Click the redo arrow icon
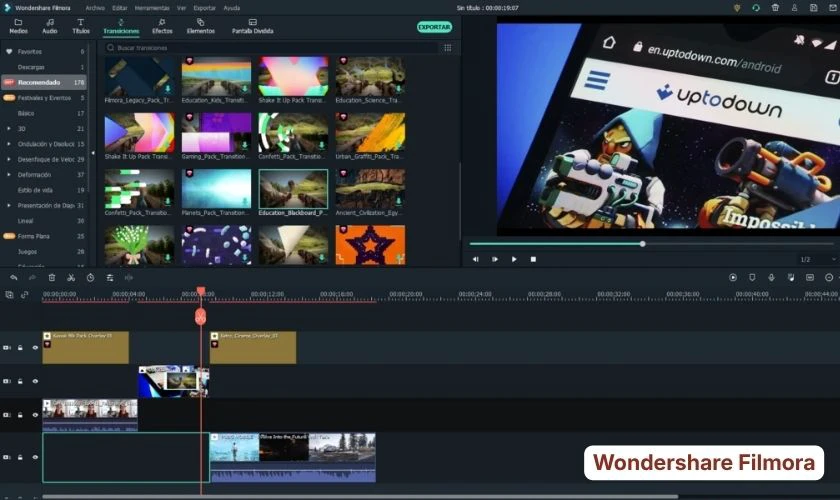Screen dimensions: 840x500 click(32, 278)
